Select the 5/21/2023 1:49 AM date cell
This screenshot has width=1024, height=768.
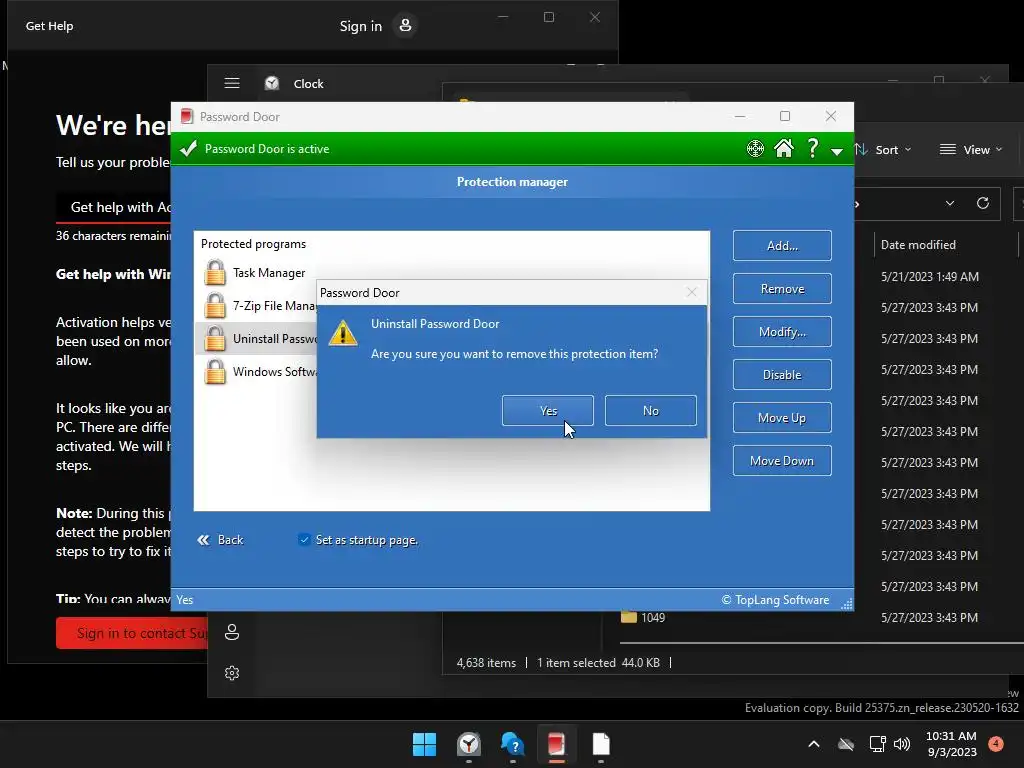(929, 276)
